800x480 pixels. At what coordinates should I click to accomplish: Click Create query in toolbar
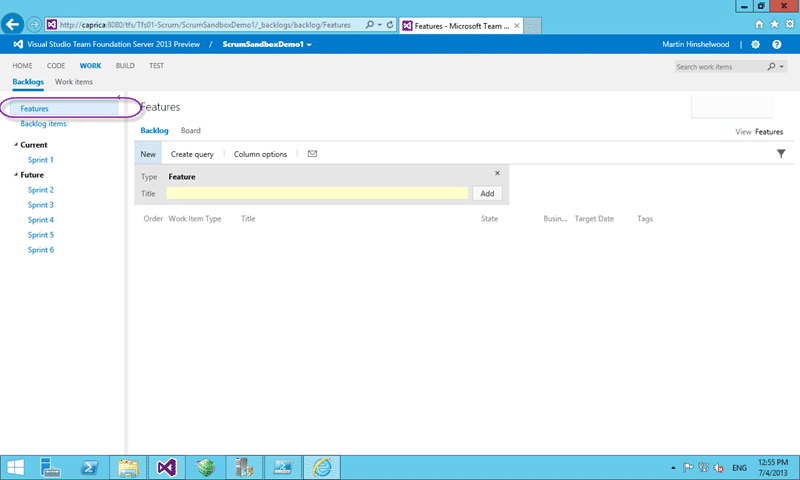(192, 154)
